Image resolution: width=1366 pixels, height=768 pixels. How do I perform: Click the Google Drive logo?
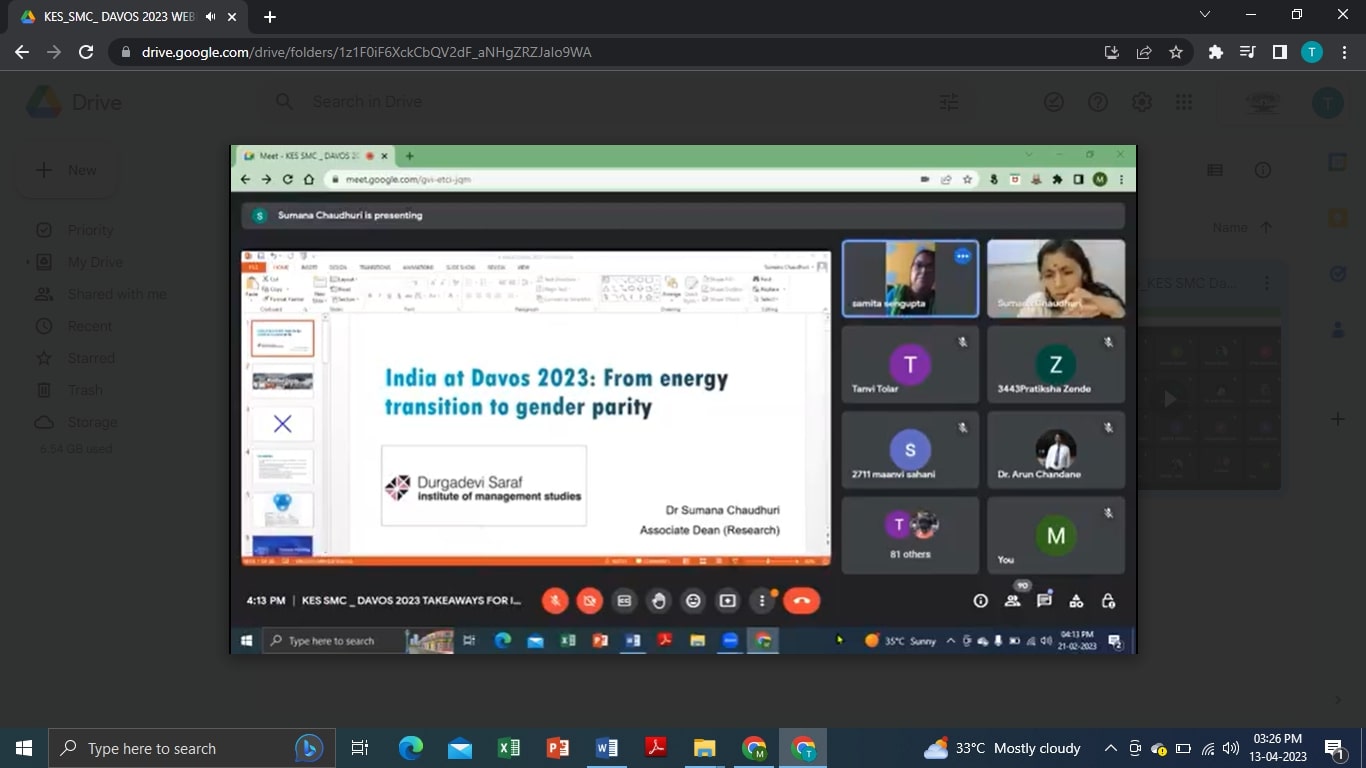coord(73,102)
